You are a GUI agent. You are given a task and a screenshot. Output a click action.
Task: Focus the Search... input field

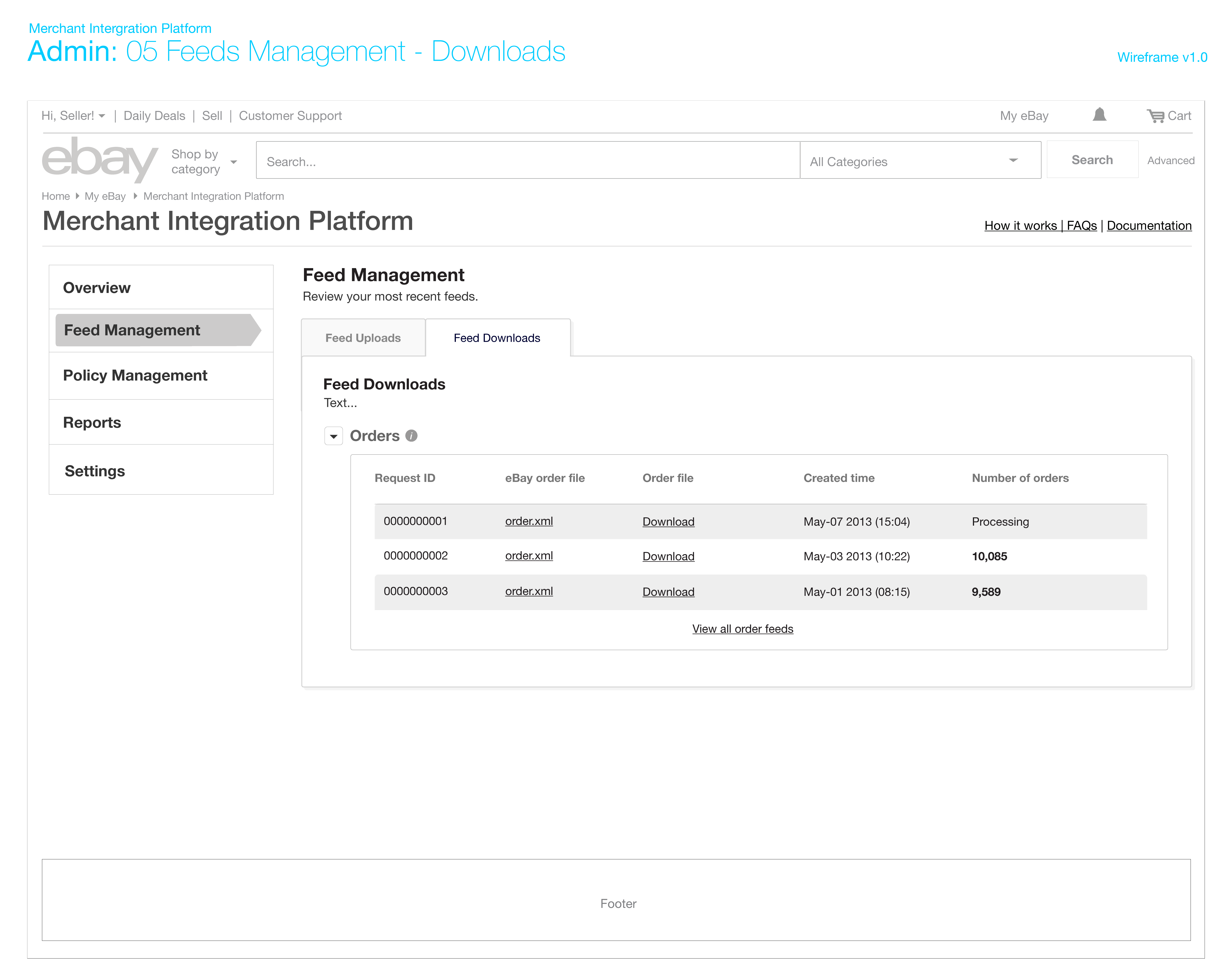(528, 160)
